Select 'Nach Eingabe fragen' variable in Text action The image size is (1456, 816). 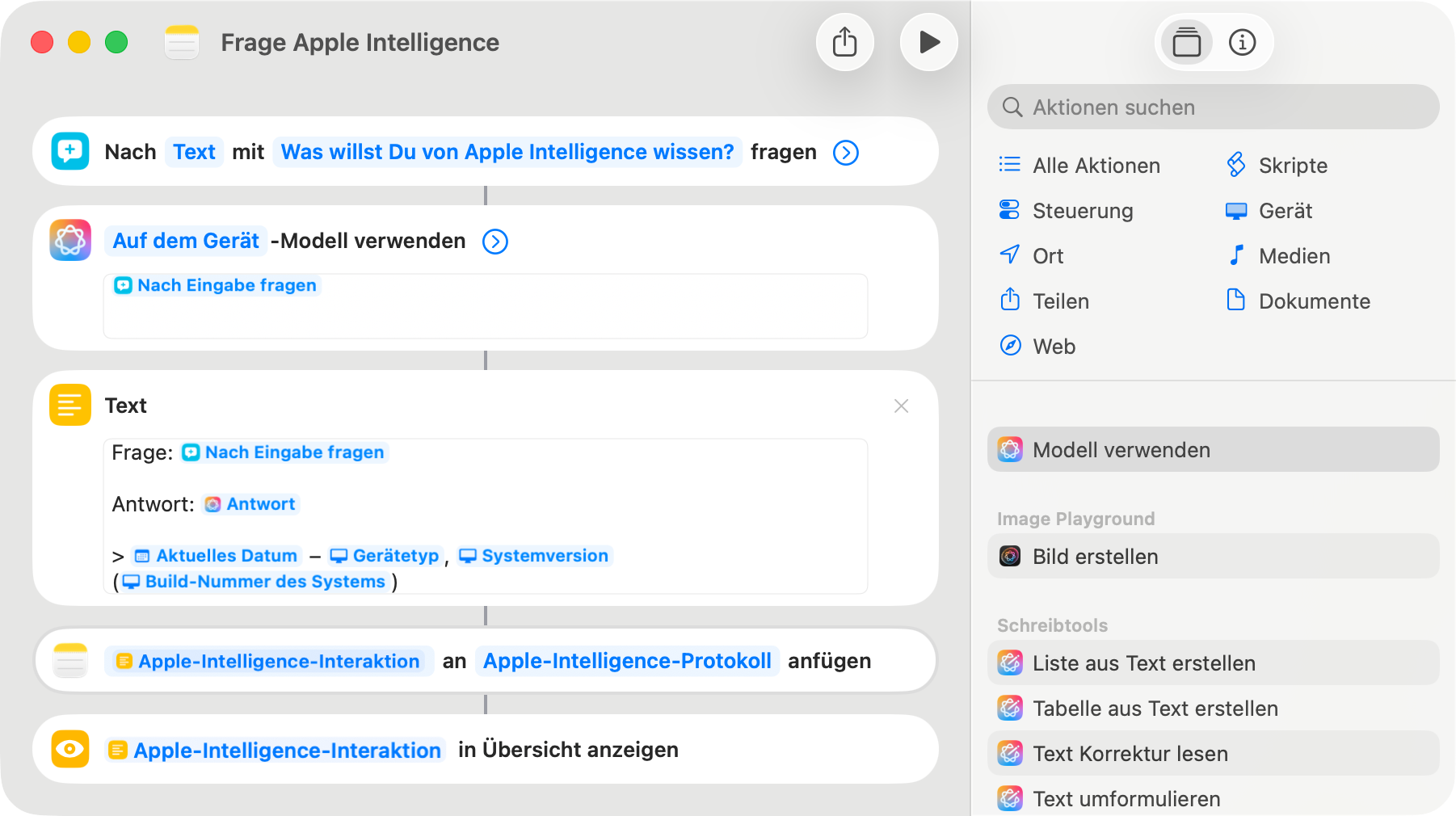[x=283, y=452]
